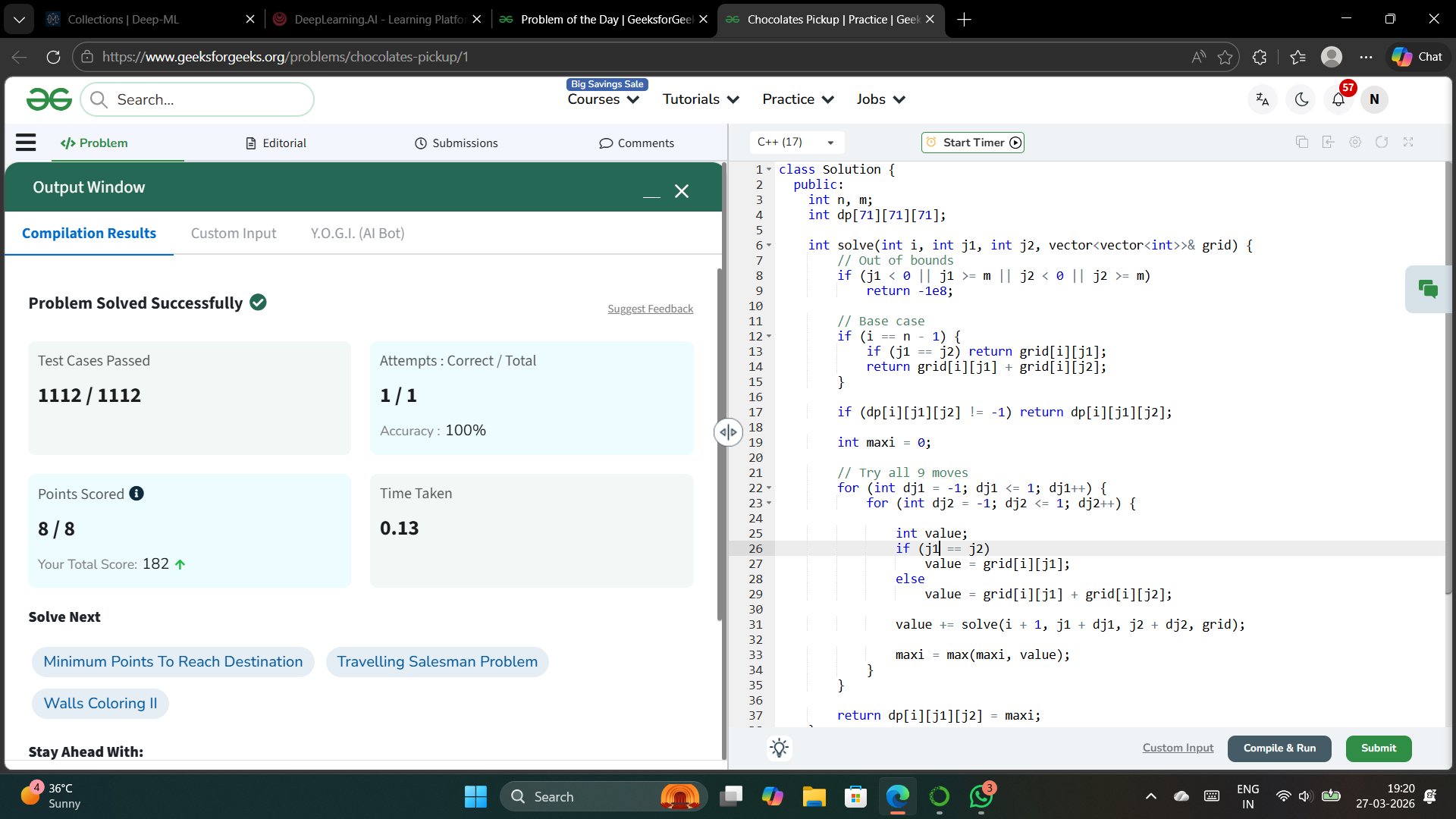Open the floating green chat icon
This screenshot has width=1456, height=819.
pyautogui.click(x=1428, y=289)
